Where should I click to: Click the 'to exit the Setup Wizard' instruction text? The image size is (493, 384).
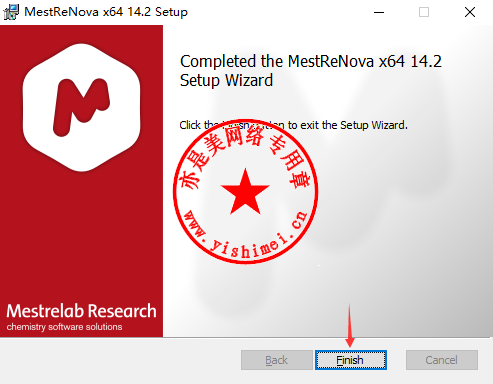coord(348,125)
